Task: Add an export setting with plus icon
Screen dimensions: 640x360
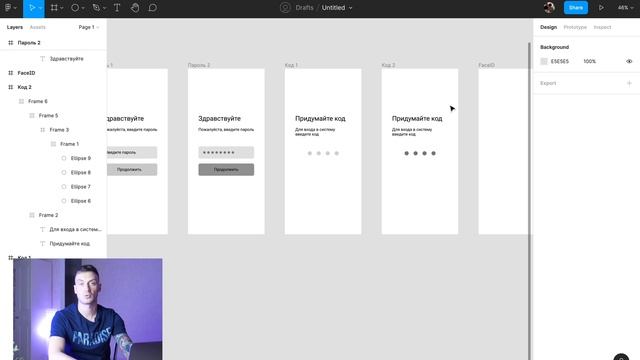Action: click(629, 83)
